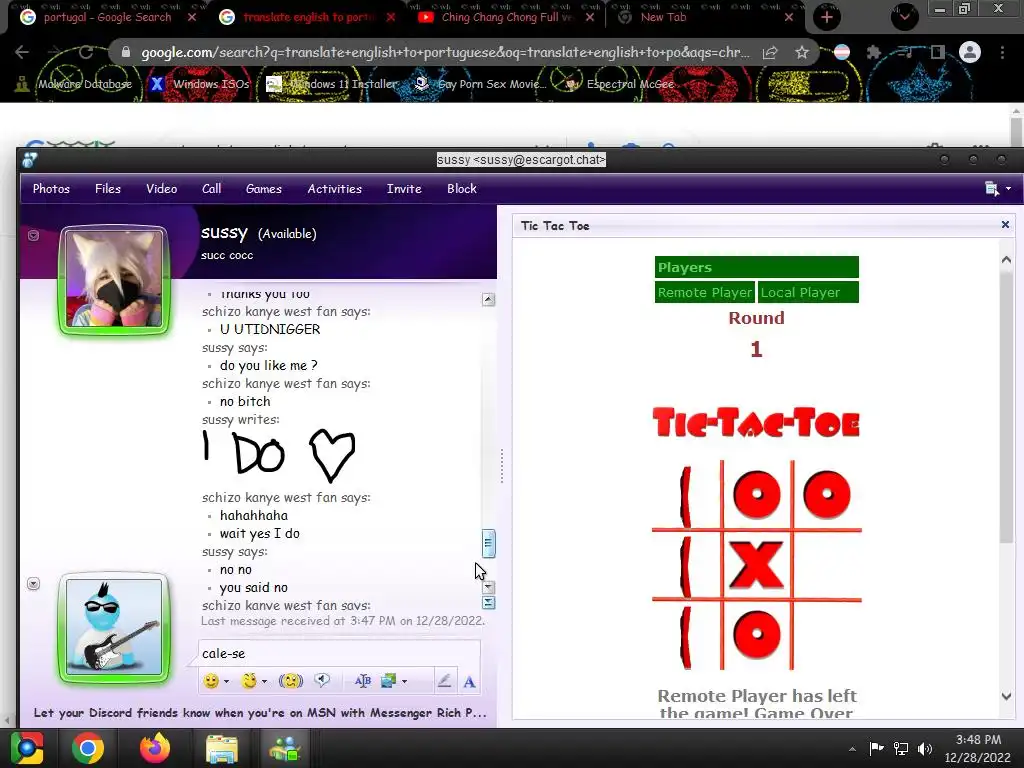Click the empty middle-right board cell

[827, 564]
